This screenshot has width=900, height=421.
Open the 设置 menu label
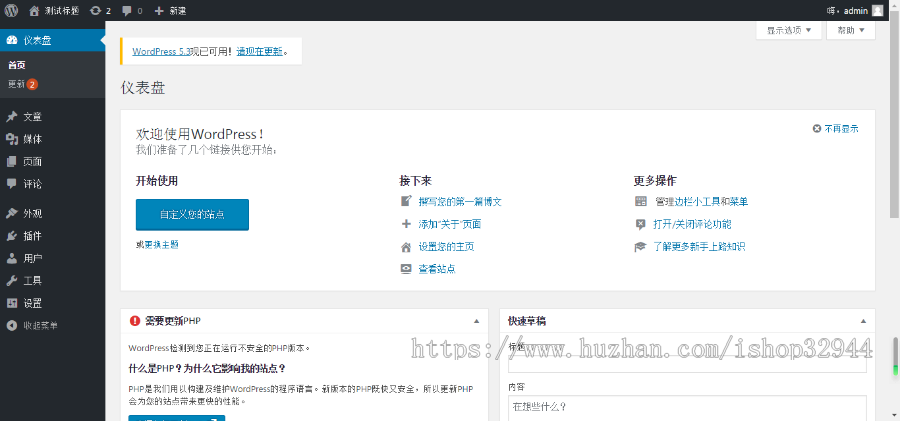(x=33, y=303)
